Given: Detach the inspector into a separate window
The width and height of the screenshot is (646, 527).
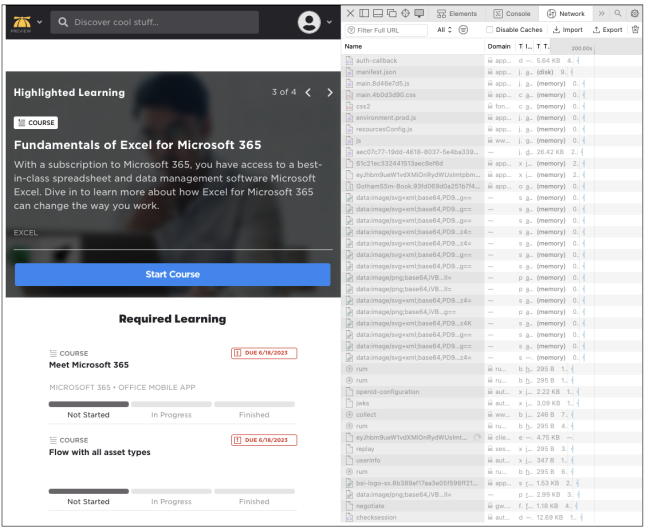Looking at the screenshot, I should (x=391, y=13).
